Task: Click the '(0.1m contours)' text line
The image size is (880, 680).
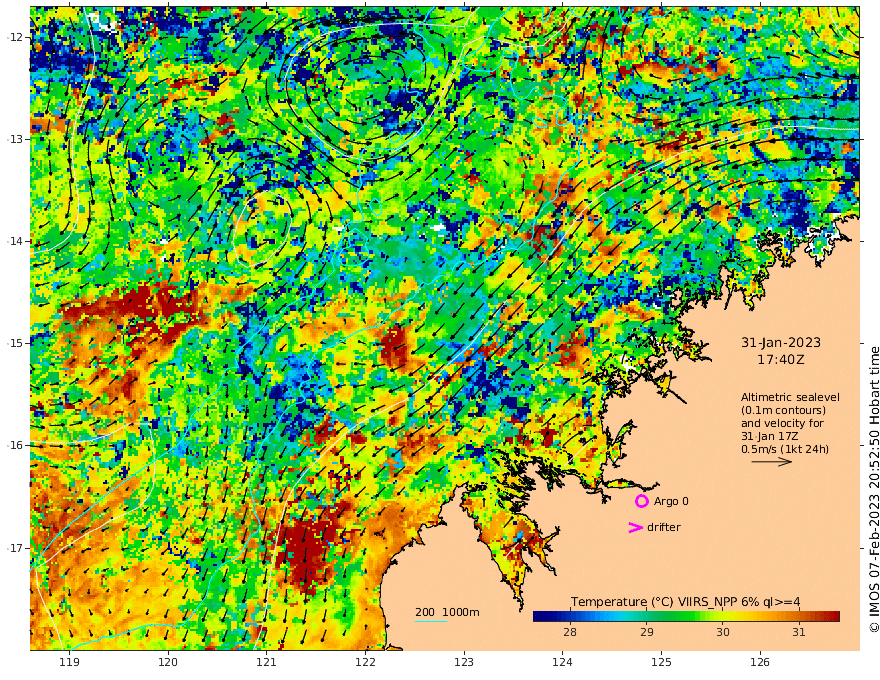Action: coord(783,410)
